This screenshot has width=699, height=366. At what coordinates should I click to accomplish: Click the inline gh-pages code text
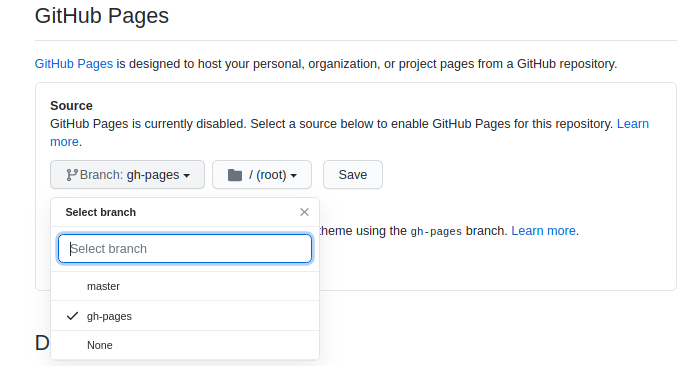click(x=436, y=231)
